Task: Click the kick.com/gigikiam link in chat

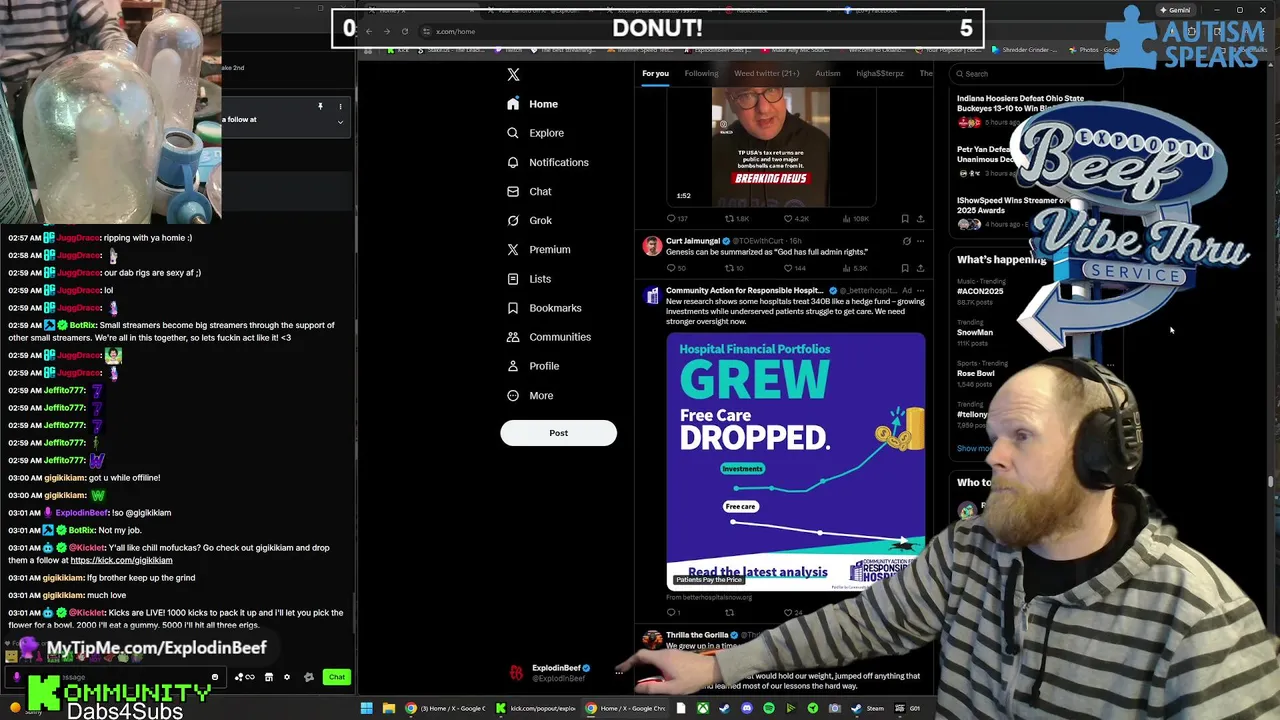Action: 121,560
